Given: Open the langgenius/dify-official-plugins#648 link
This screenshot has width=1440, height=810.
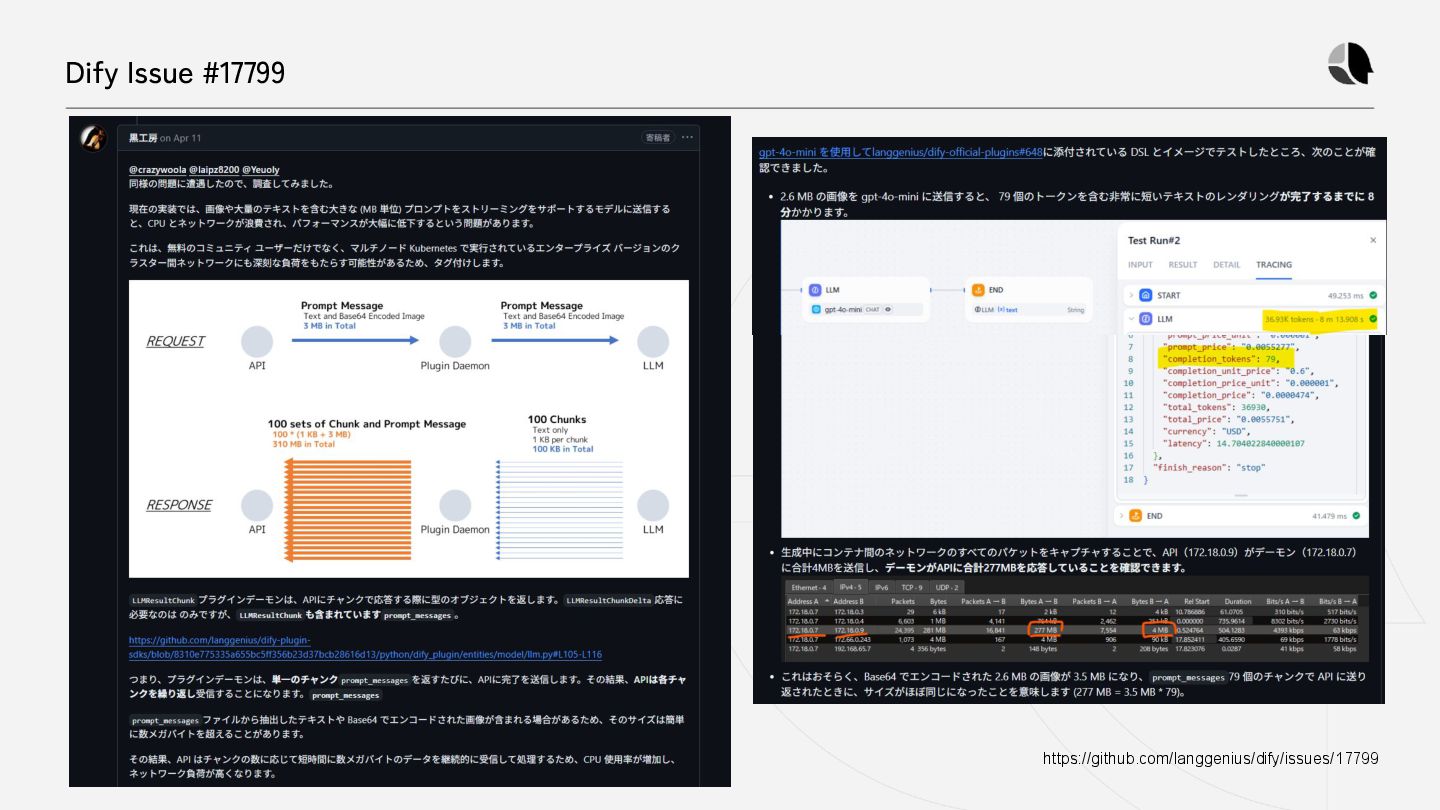Looking at the screenshot, I should click(x=900, y=152).
